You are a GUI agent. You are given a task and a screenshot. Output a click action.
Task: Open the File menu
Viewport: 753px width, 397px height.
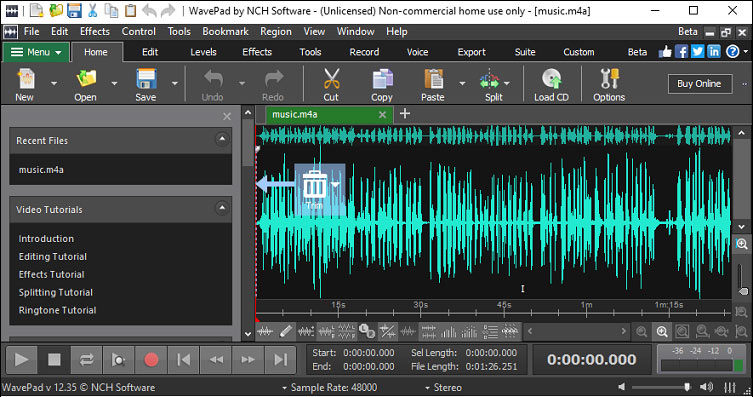point(32,32)
